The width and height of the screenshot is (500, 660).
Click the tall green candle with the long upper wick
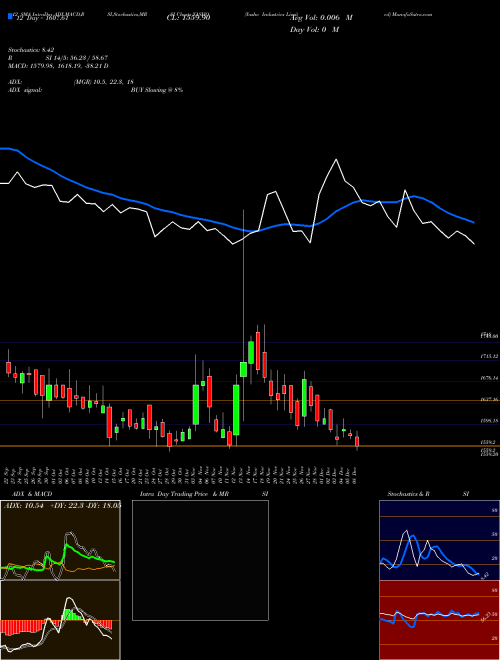[x=243, y=369]
